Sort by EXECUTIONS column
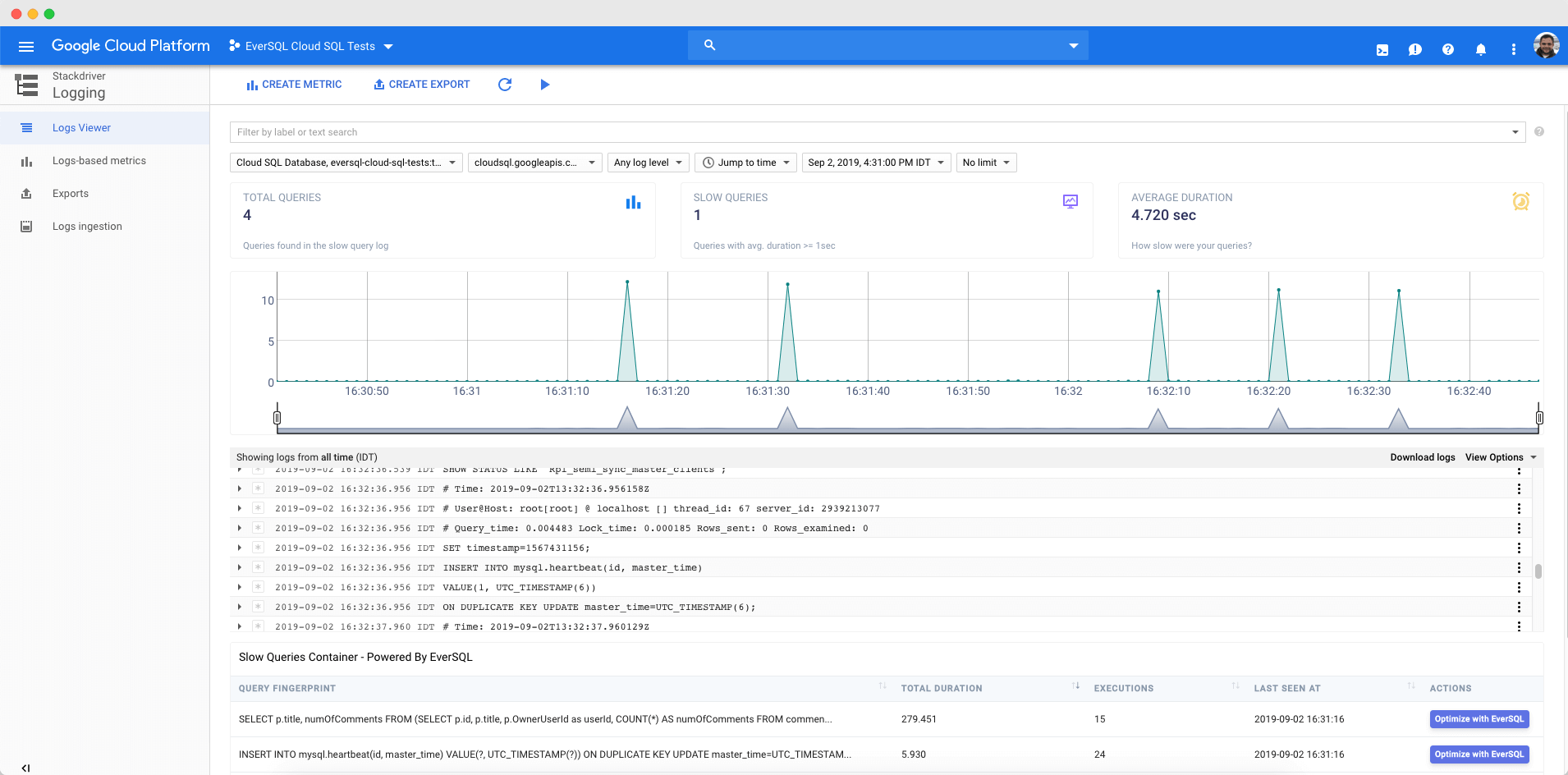Image resolution: width=1568 pixels, height=775 pixels. pyautogui.click(x=1236, y=686)
